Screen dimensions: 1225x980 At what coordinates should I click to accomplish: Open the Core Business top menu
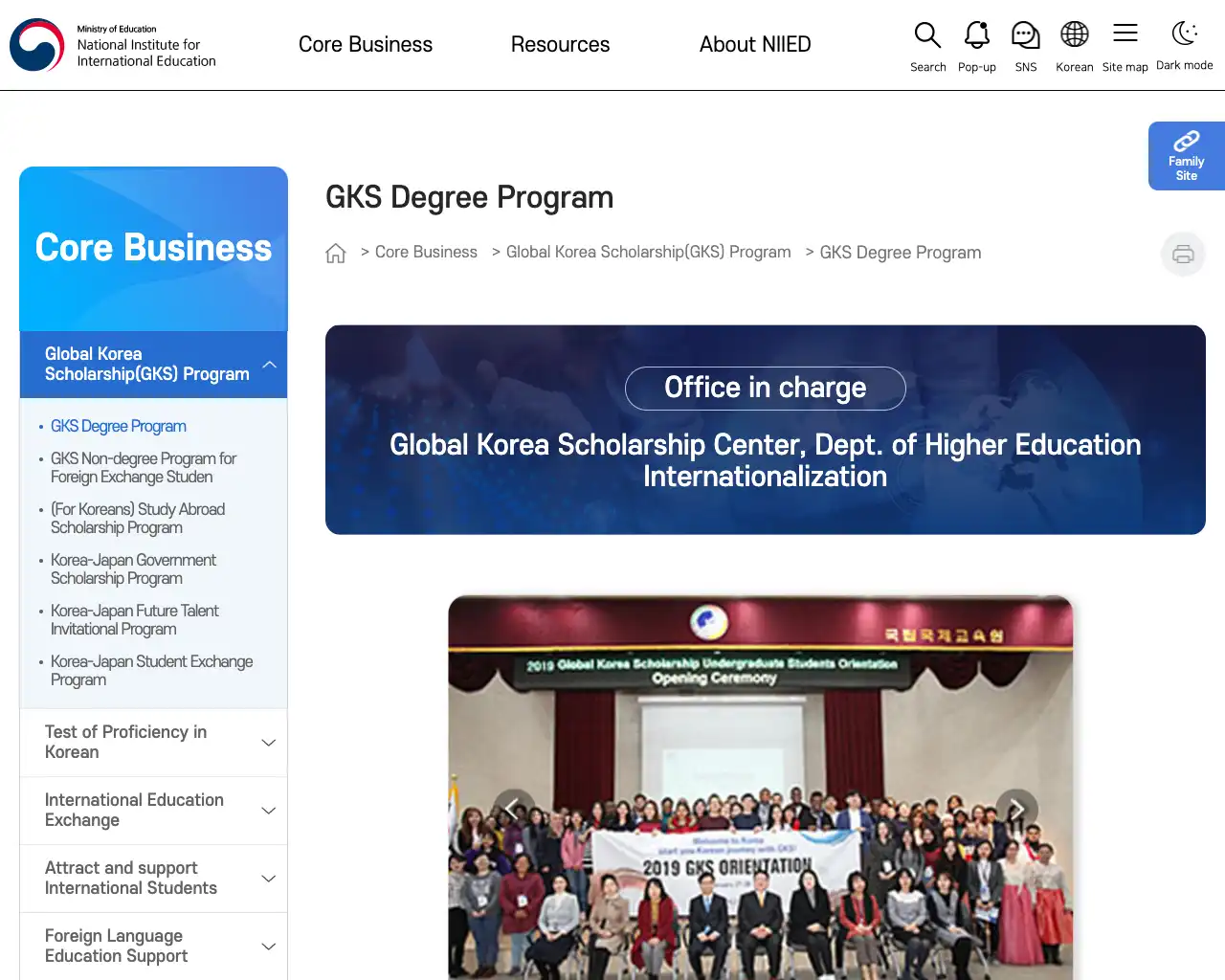point(366,45)
